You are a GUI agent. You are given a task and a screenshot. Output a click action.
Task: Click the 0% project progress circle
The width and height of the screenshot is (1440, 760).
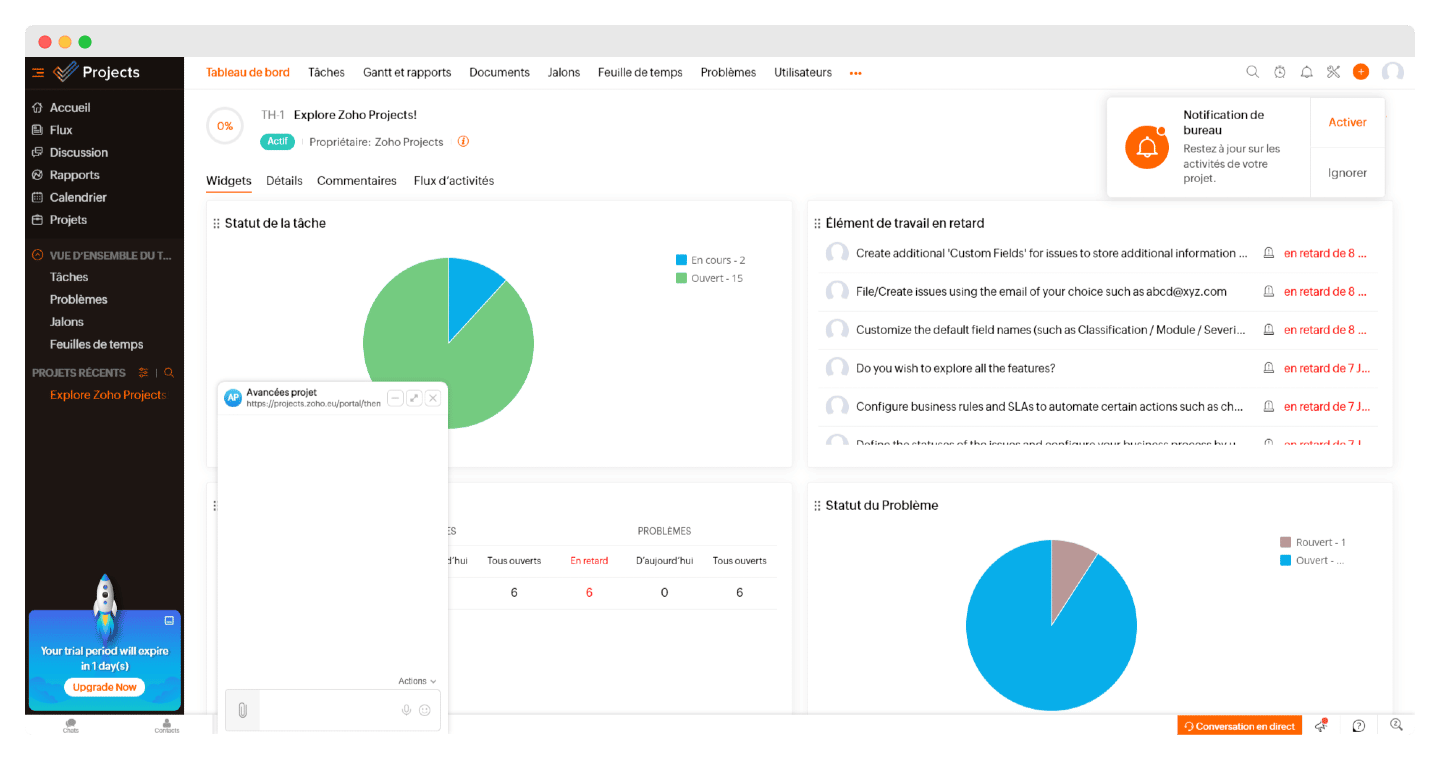(x=225, y=126)
